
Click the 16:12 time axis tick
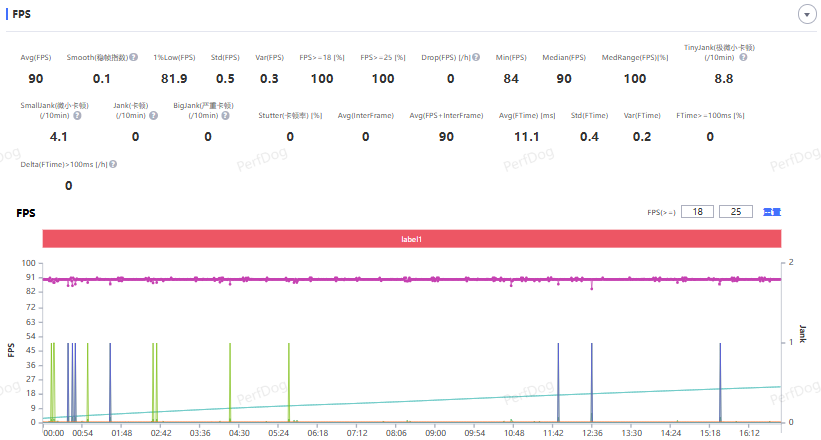749,433
